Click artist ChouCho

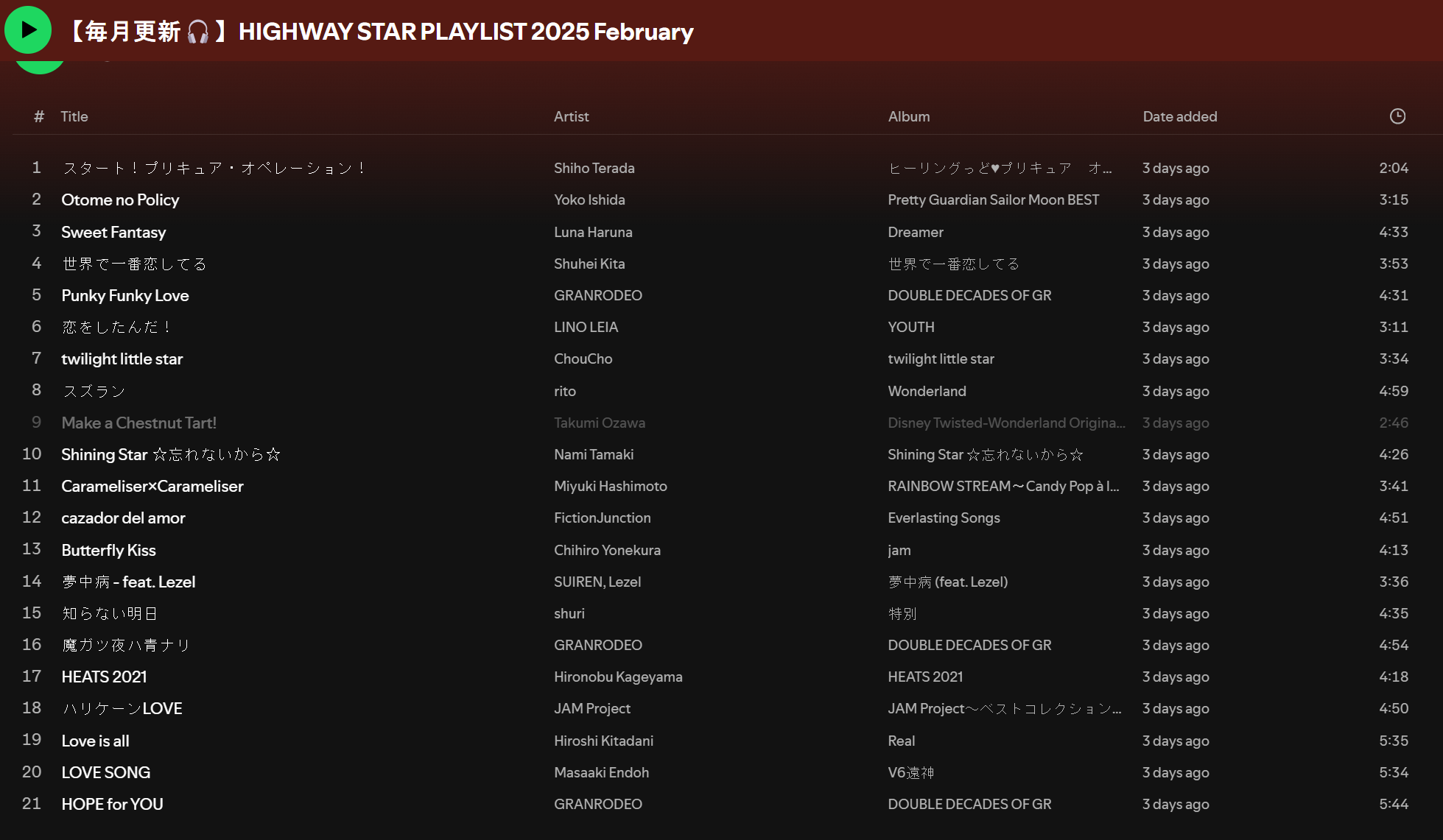583,359
